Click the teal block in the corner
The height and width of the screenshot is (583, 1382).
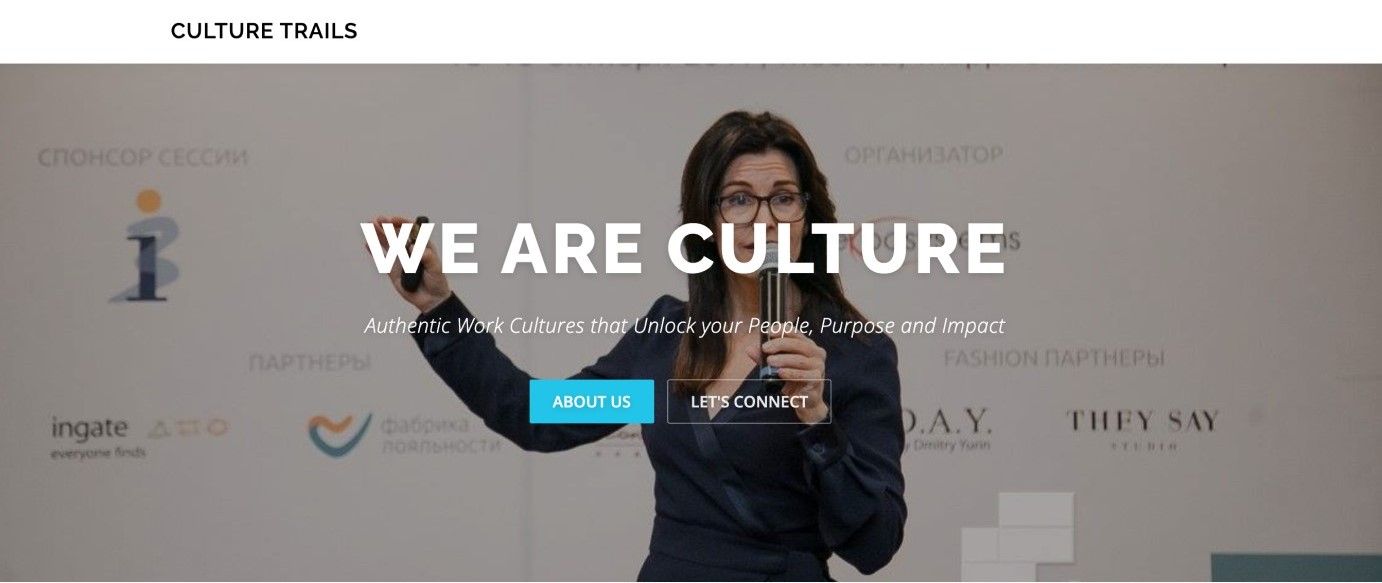pos(1296,567)
